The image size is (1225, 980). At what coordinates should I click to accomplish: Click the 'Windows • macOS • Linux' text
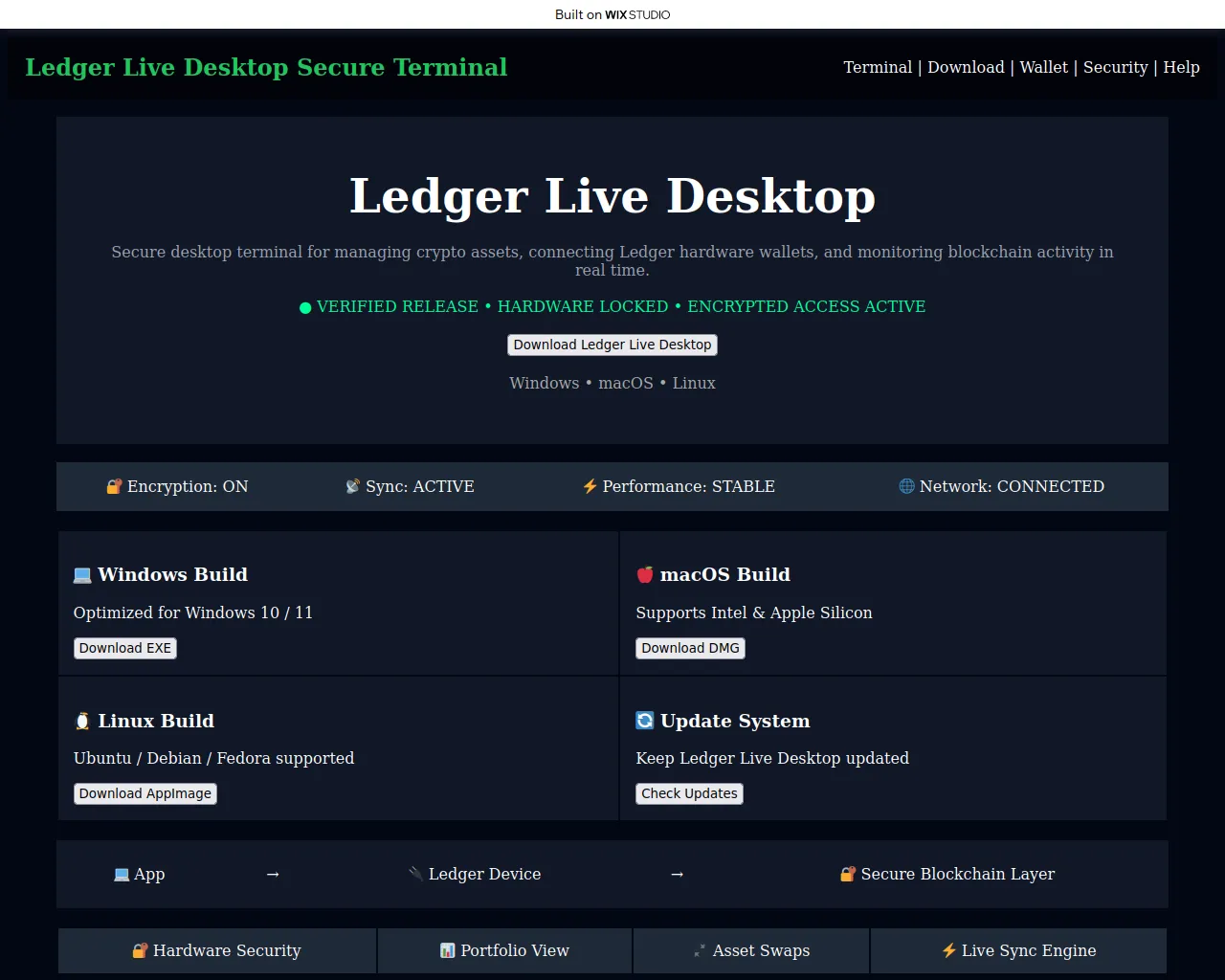[612, 383]
